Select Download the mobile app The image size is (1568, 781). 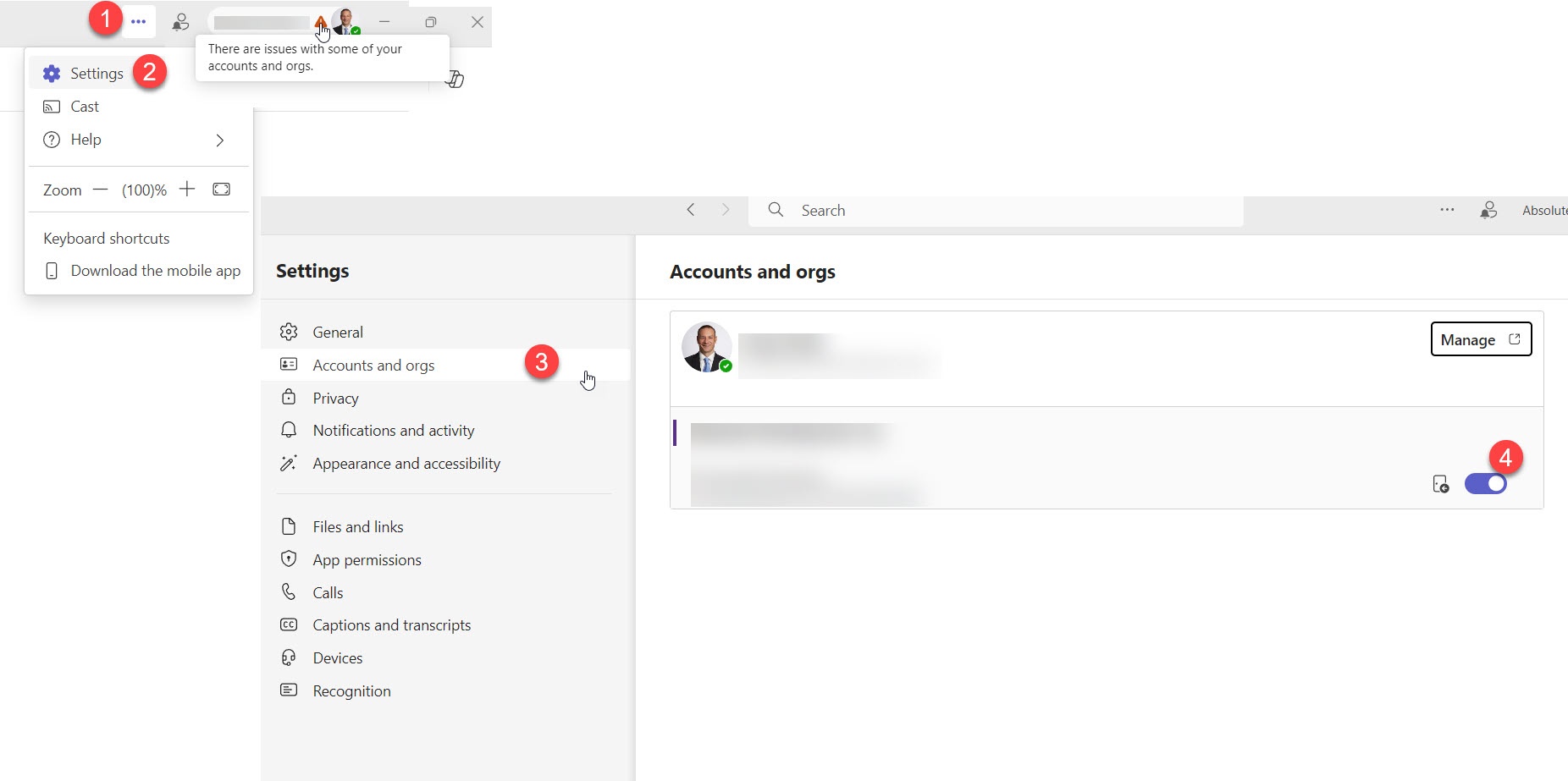click(x=153, y=270)
